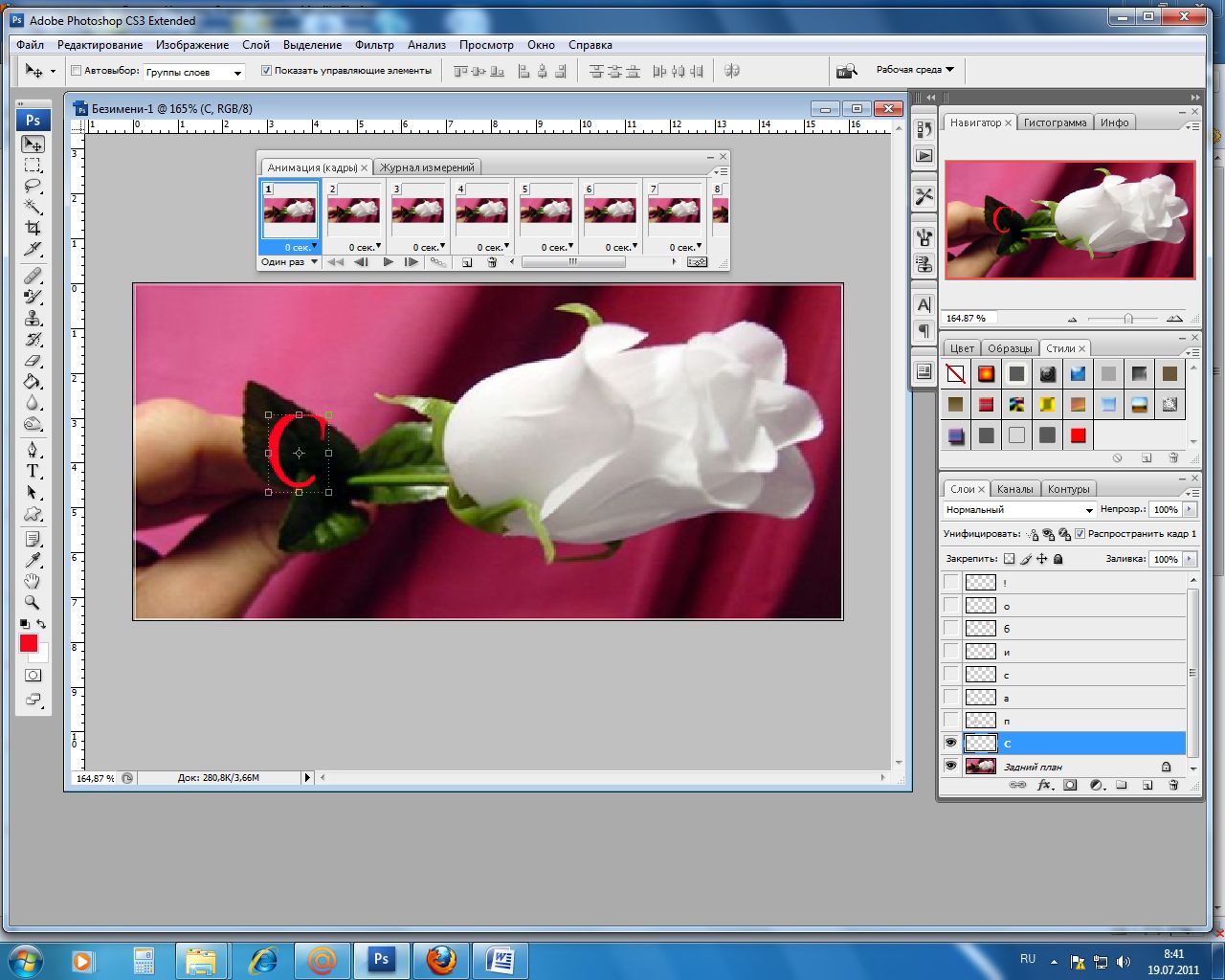This screenshot has width=1225, height=980.
Task: Duplicate the selected animation frame
Action: tap(467, 262)
